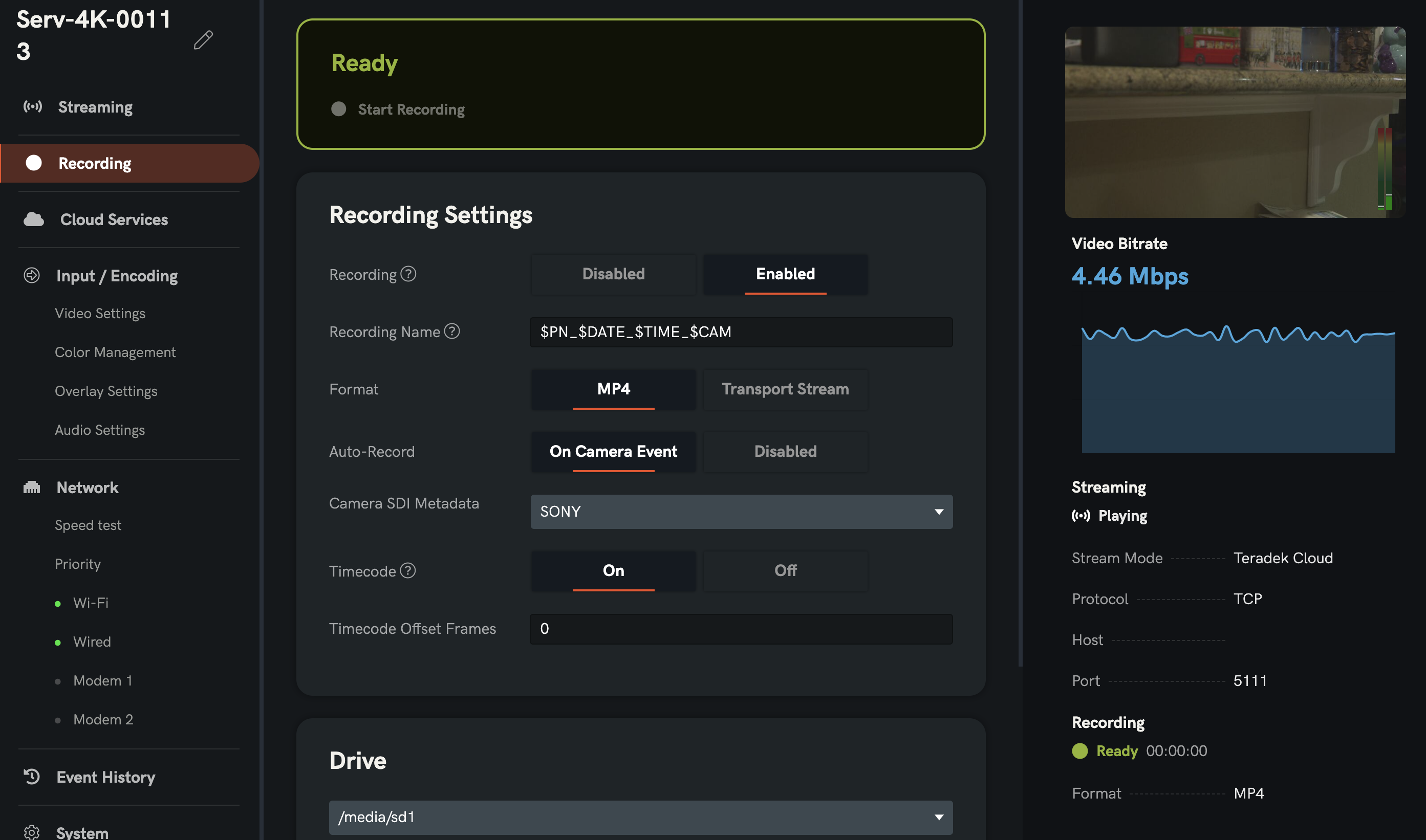Open the Network section
The height and width of the screenshot is (840, 1426).
tap(87, 488)
